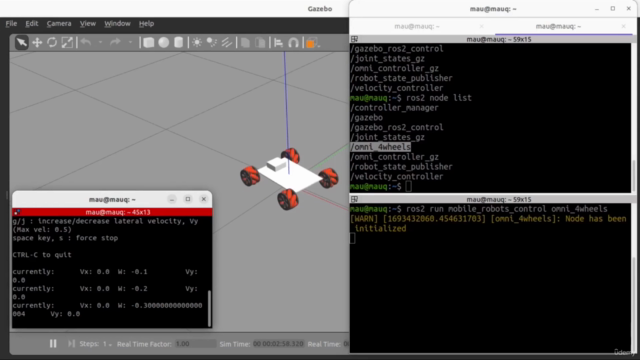Minimize the large terminal window

point(597,9)
